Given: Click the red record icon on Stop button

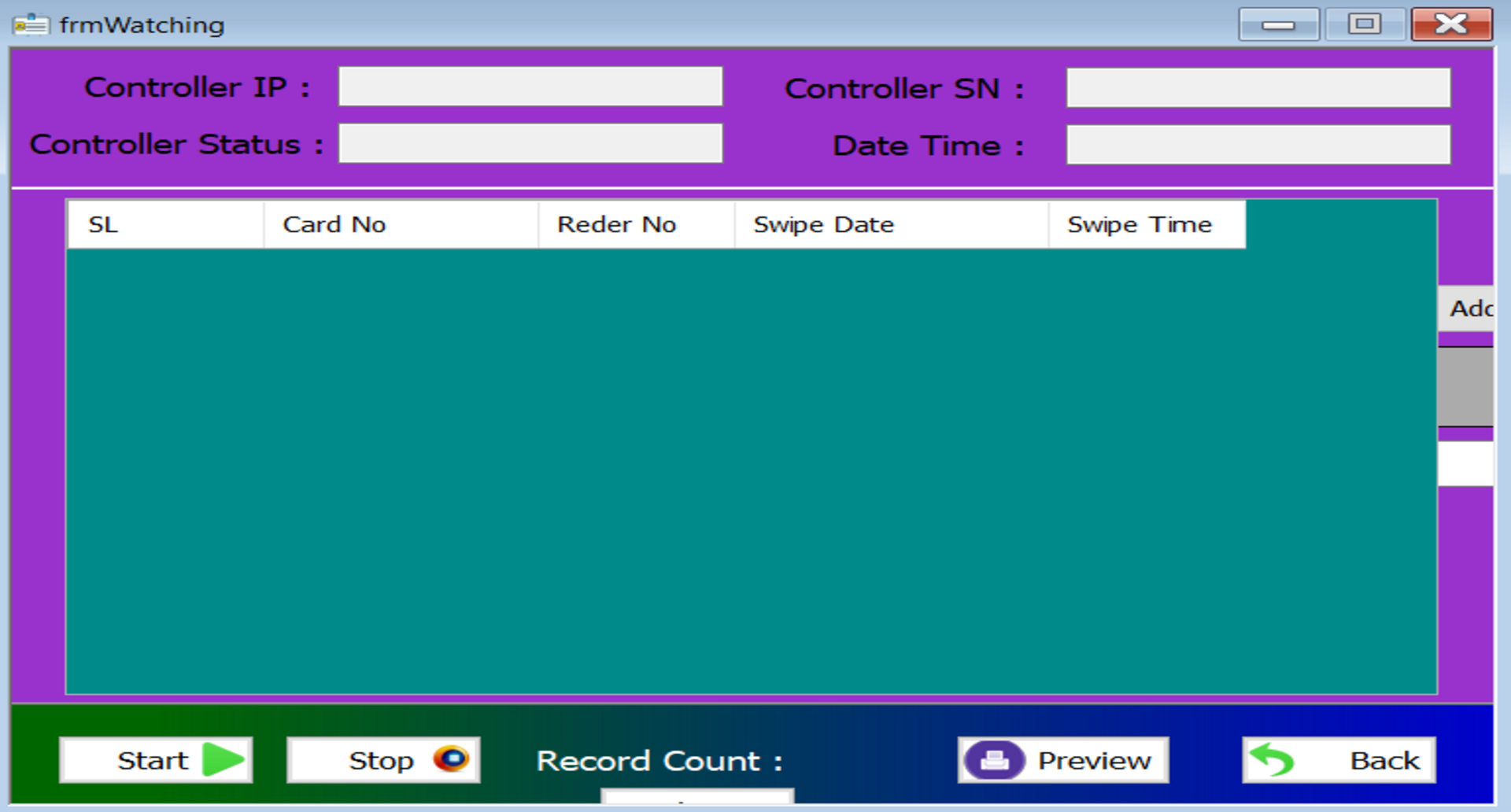Looking at the screenshot, I should (451, 759).
